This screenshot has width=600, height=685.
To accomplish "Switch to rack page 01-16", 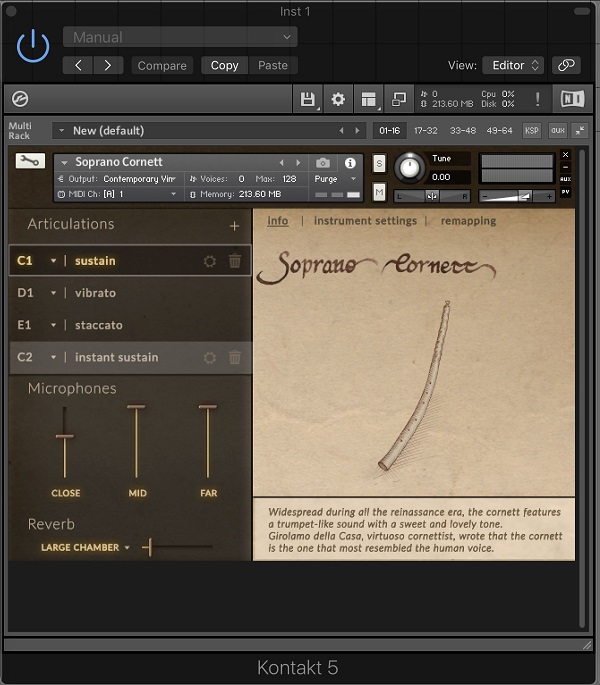I will pos(389,131).
